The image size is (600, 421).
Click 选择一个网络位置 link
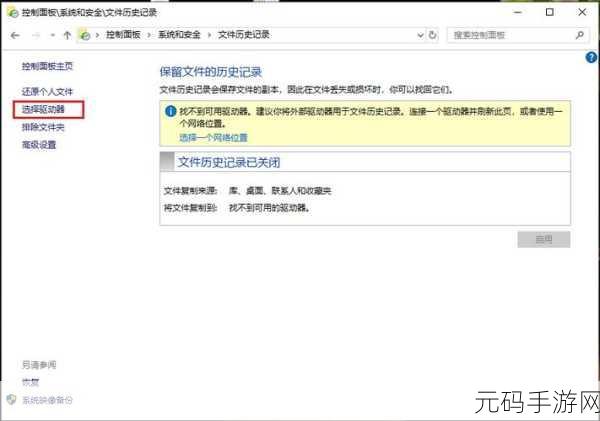coord(214,137)
